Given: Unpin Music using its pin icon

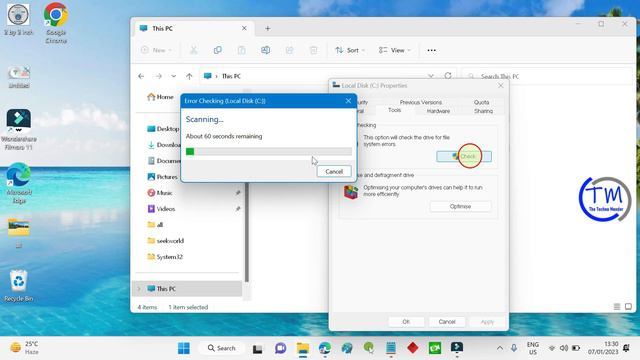Looking at the screenshot, I should pos(238,193).
